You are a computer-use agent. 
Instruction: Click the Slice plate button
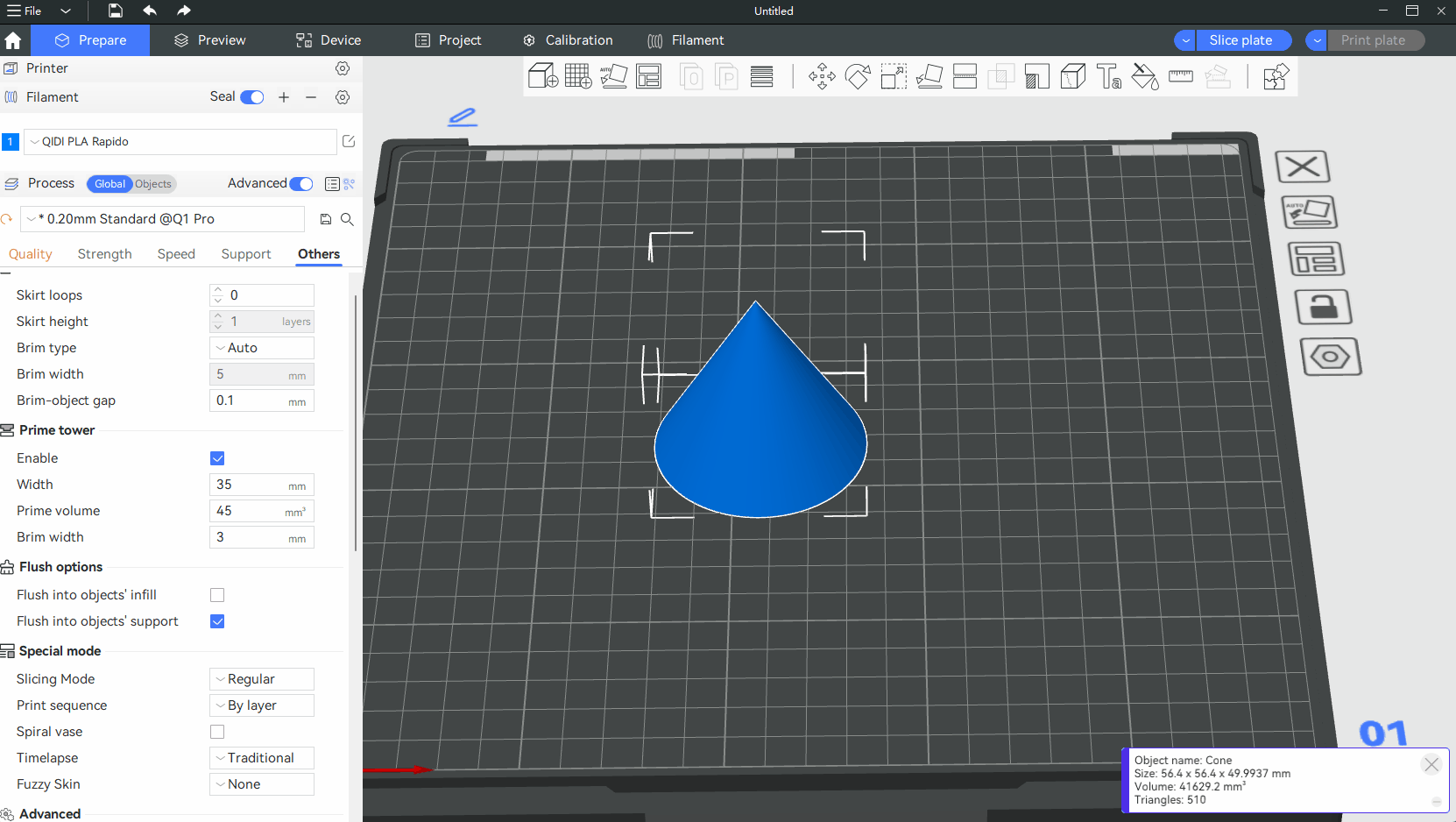point(1240,40)
